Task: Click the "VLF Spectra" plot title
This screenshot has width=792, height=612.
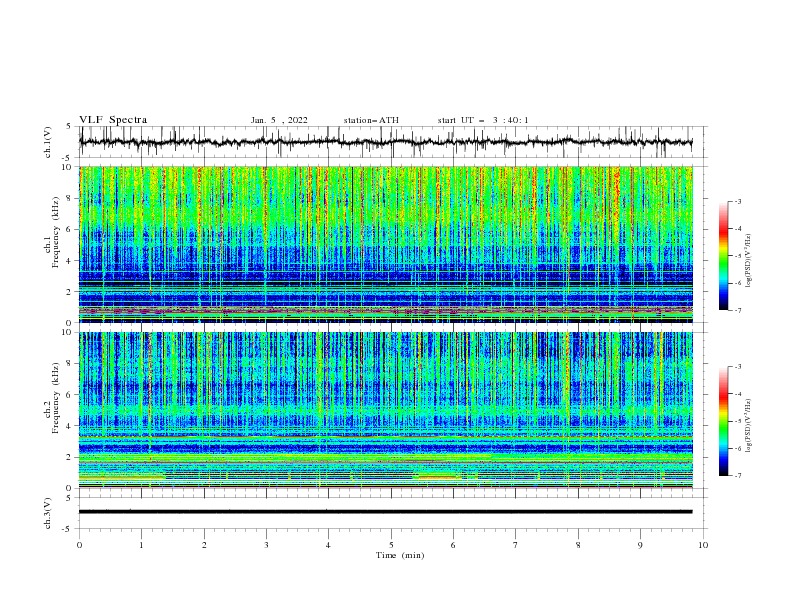Action: (113, 120)
